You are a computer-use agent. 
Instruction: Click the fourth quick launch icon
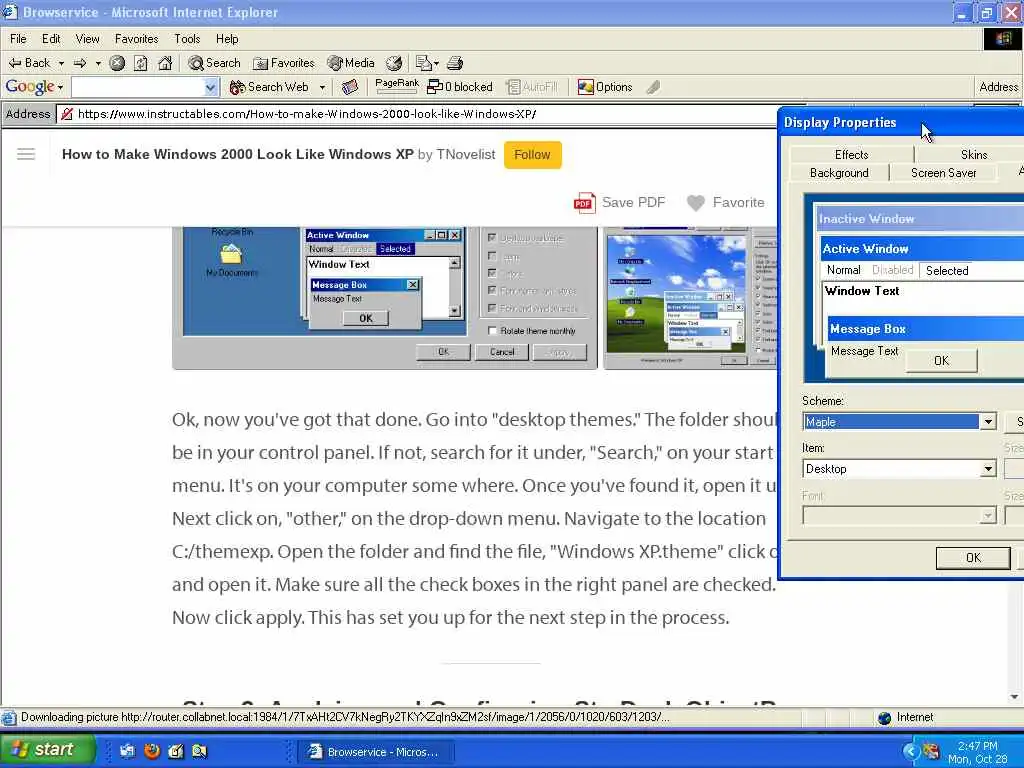tap(200, 751)
